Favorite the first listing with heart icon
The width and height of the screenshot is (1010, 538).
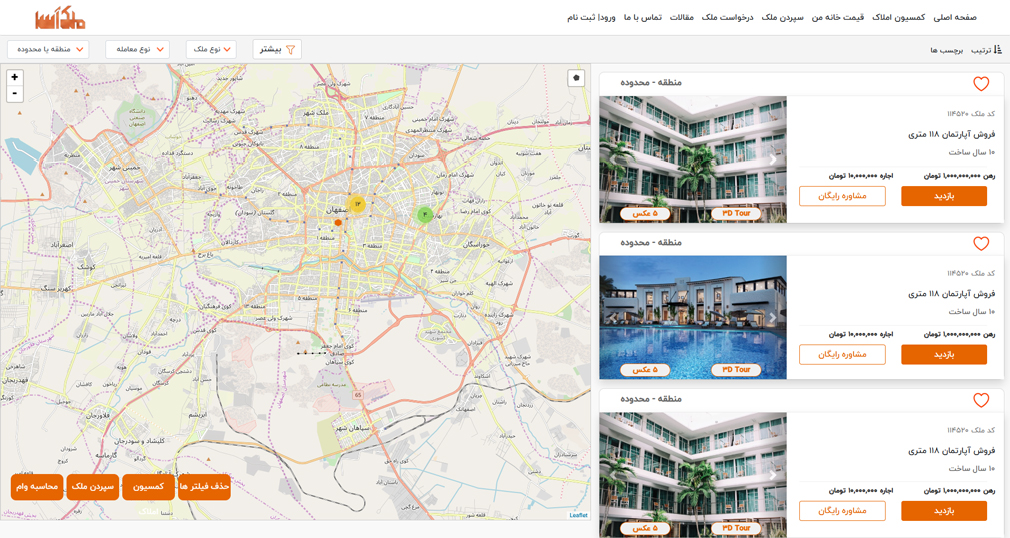pyautogui.click(x=981, y=84)
